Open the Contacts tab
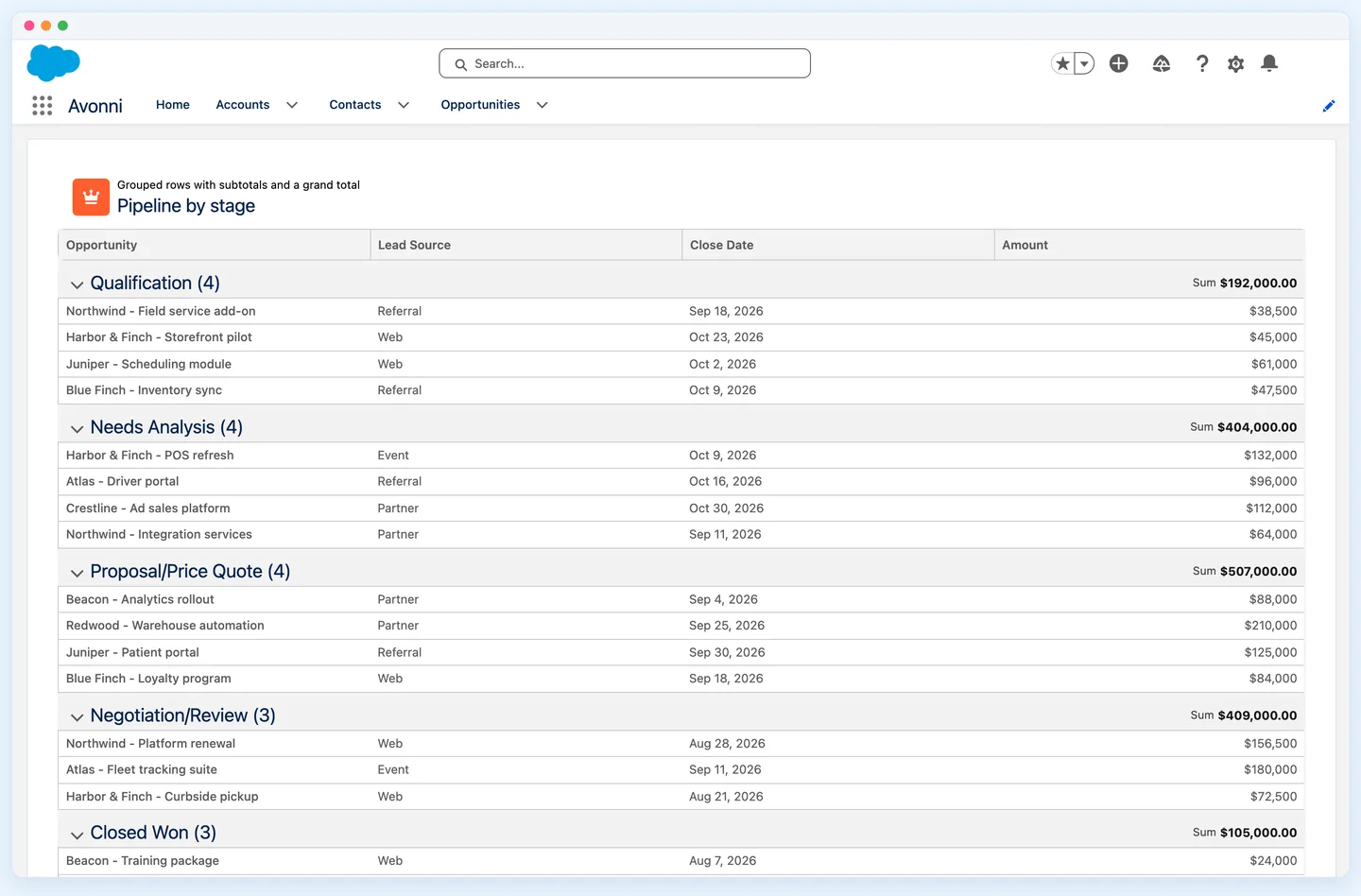Screen dimensions: 1361x896 coord(355,105)
